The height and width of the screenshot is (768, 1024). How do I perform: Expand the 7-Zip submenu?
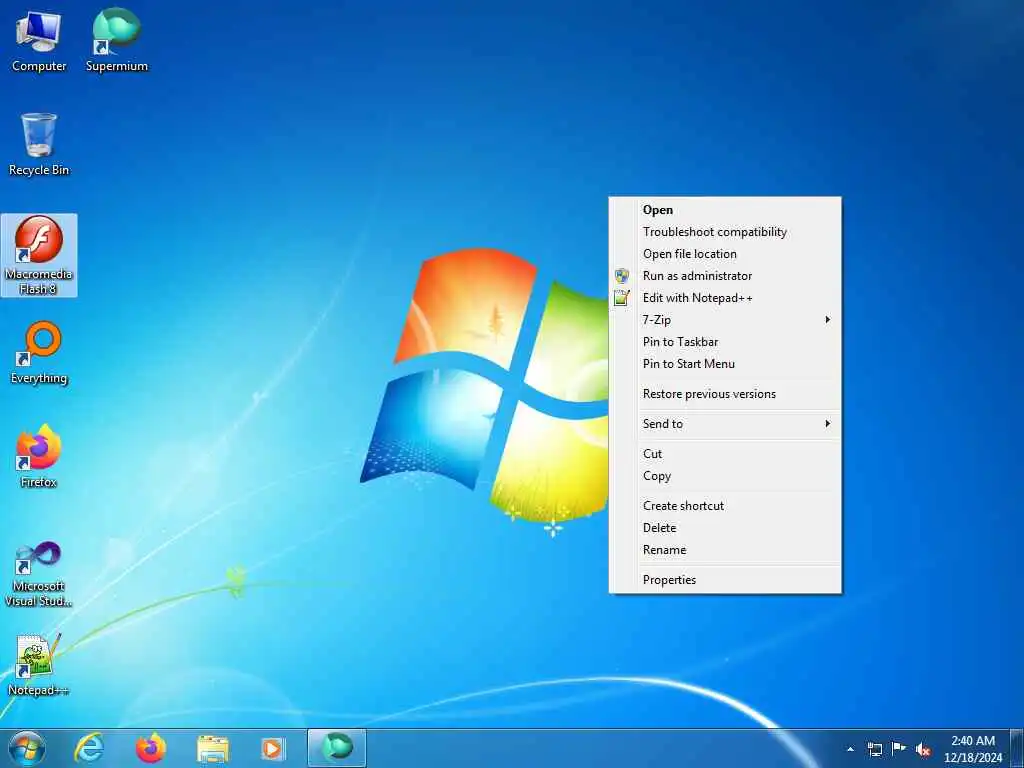tap(725, 320)
